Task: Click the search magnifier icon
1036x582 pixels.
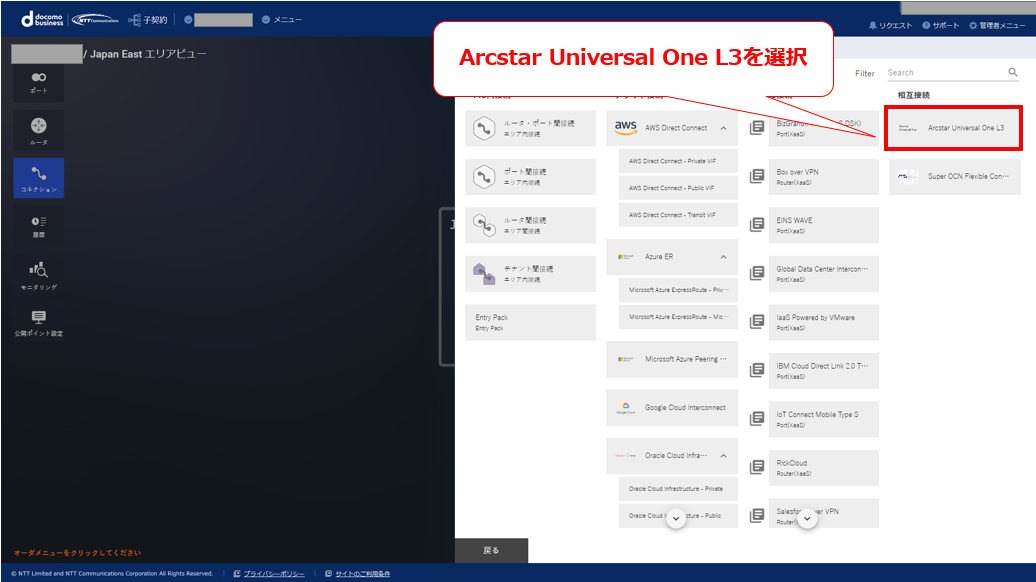Action: [1013, 72]
